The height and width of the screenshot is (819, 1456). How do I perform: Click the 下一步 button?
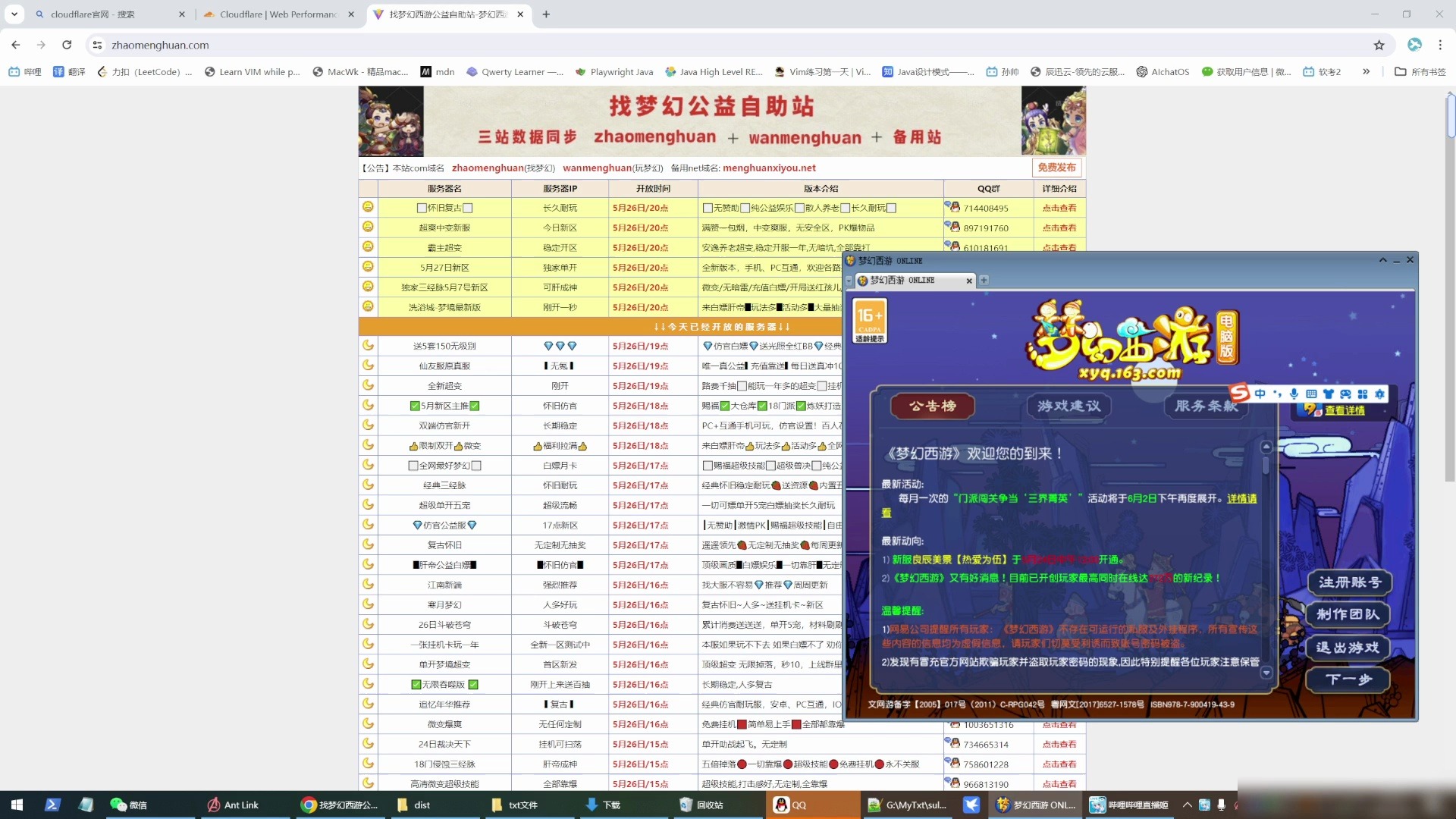1348,680
